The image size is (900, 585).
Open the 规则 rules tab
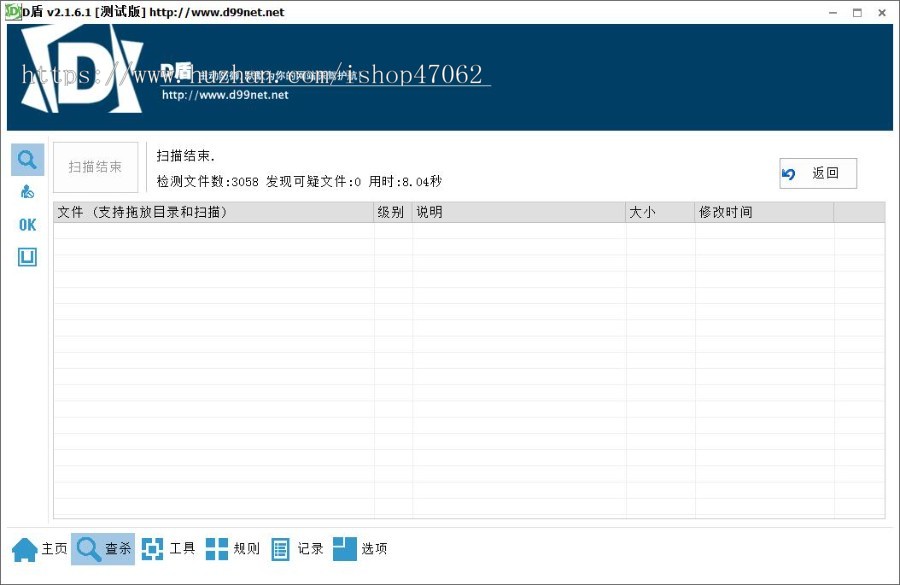pos(232,549)
